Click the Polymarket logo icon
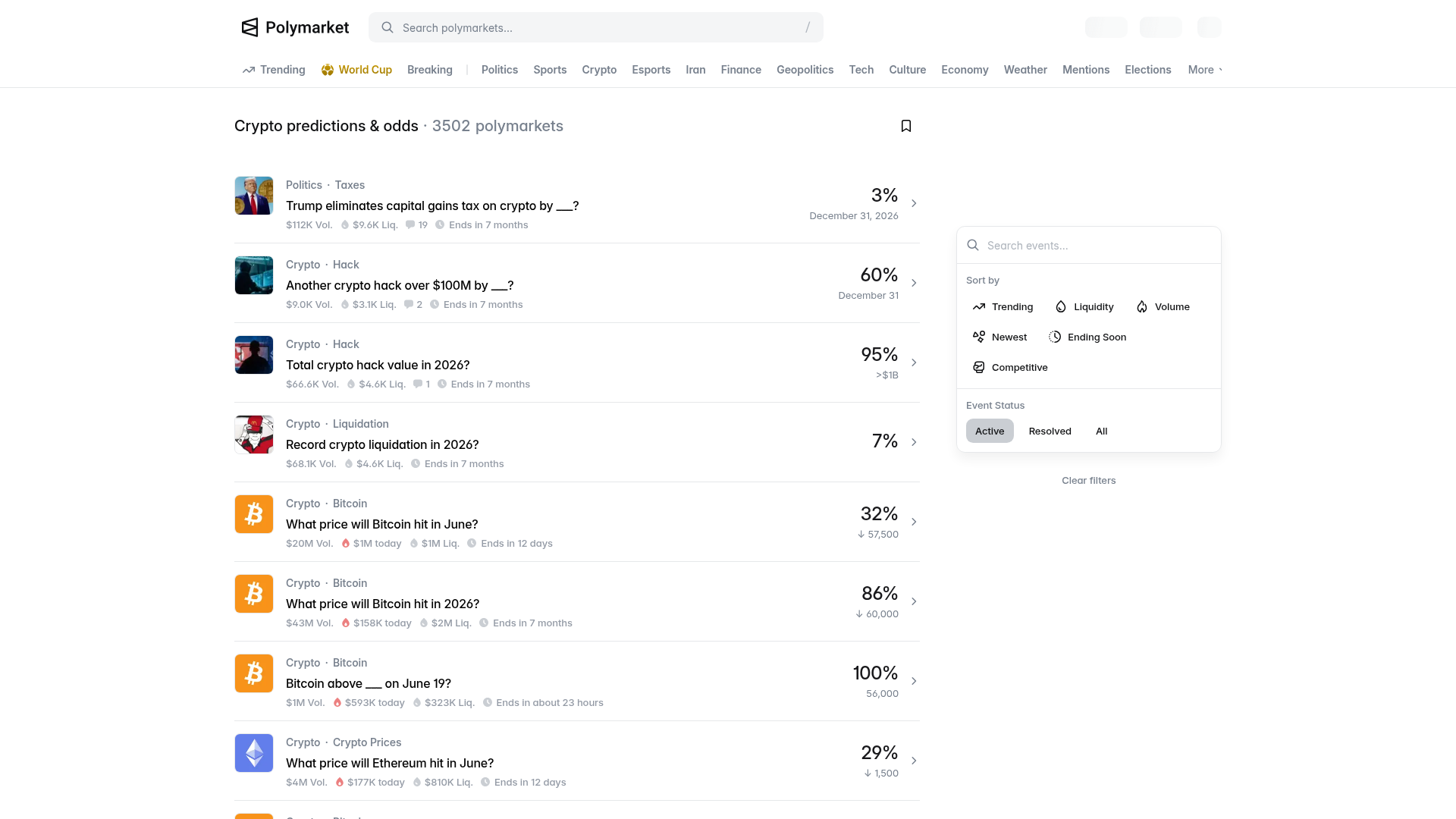 [x=249, y=27]
